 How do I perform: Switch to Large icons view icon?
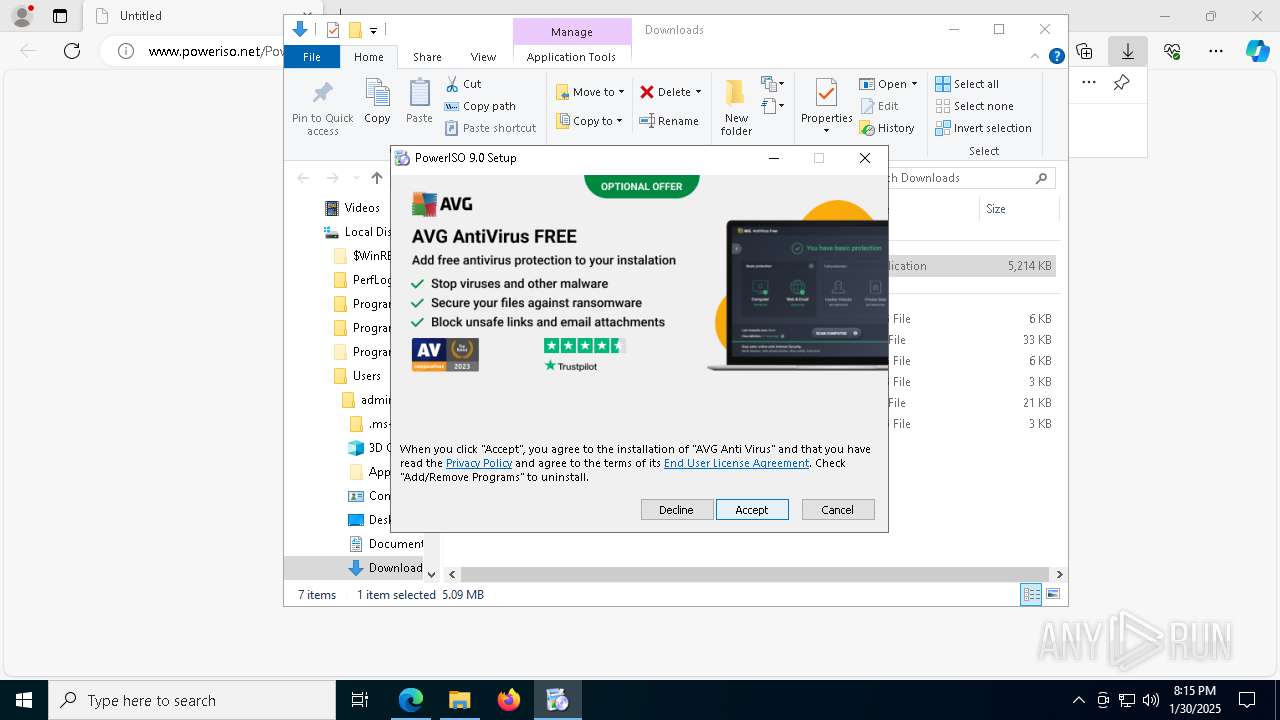coord(1053,595)
